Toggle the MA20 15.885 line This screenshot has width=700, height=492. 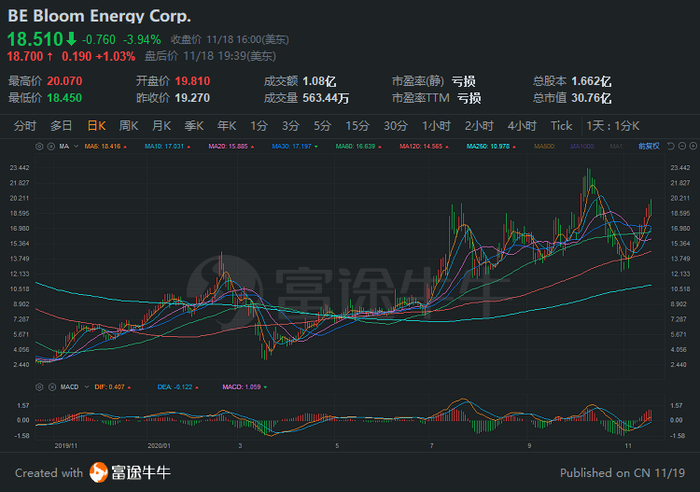click(231, 146)
